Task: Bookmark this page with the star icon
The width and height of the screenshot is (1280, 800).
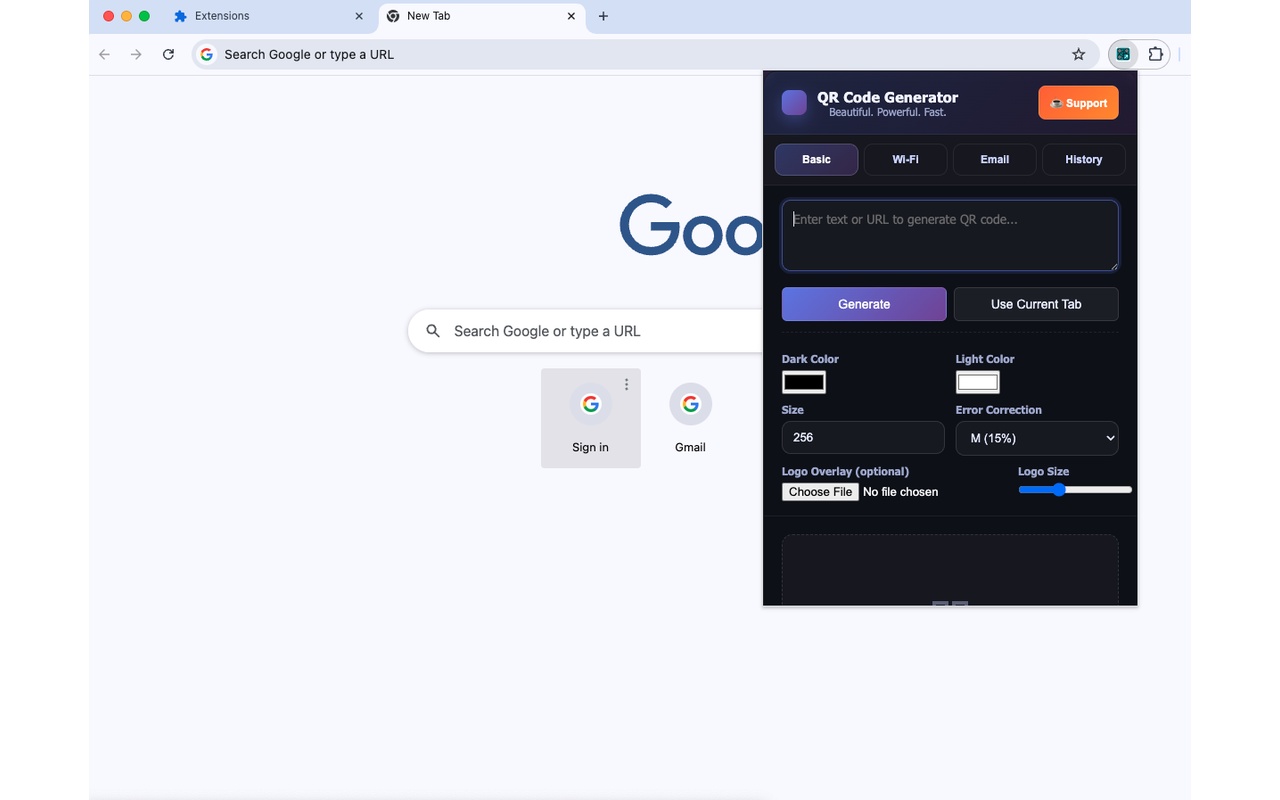Action: (1078, 54)
